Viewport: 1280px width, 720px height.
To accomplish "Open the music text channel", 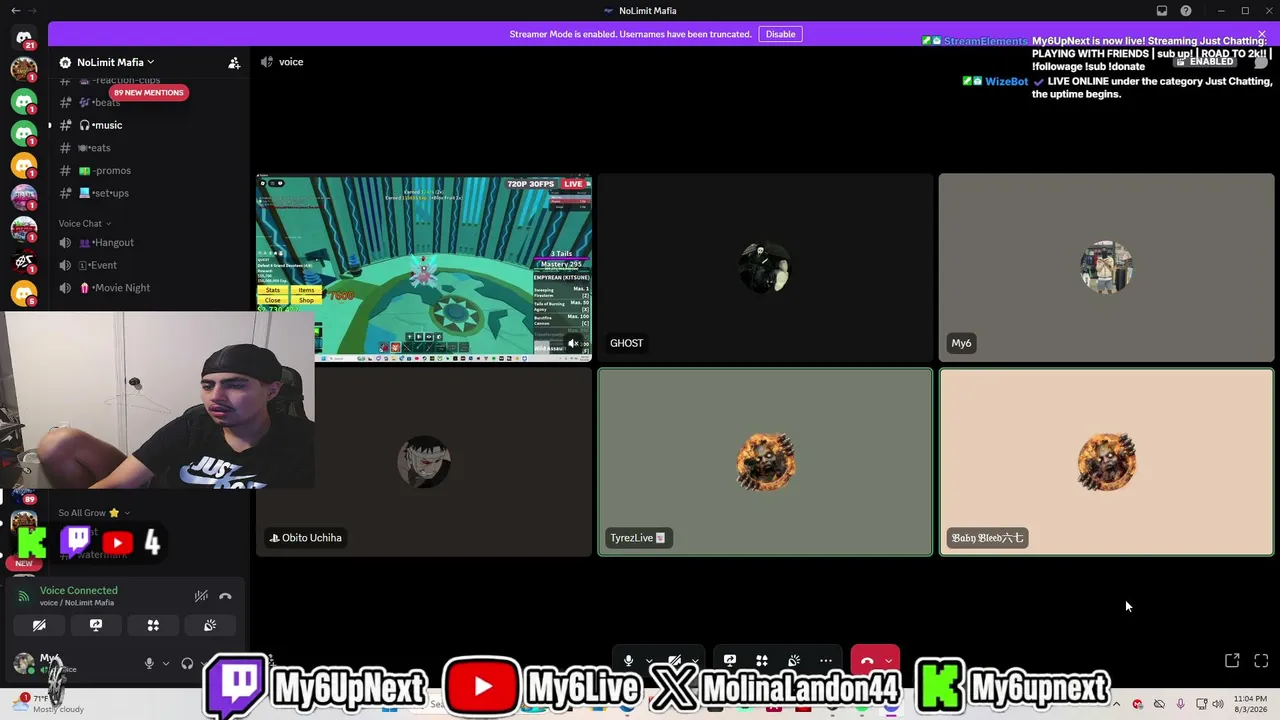I will pos(148,125).
